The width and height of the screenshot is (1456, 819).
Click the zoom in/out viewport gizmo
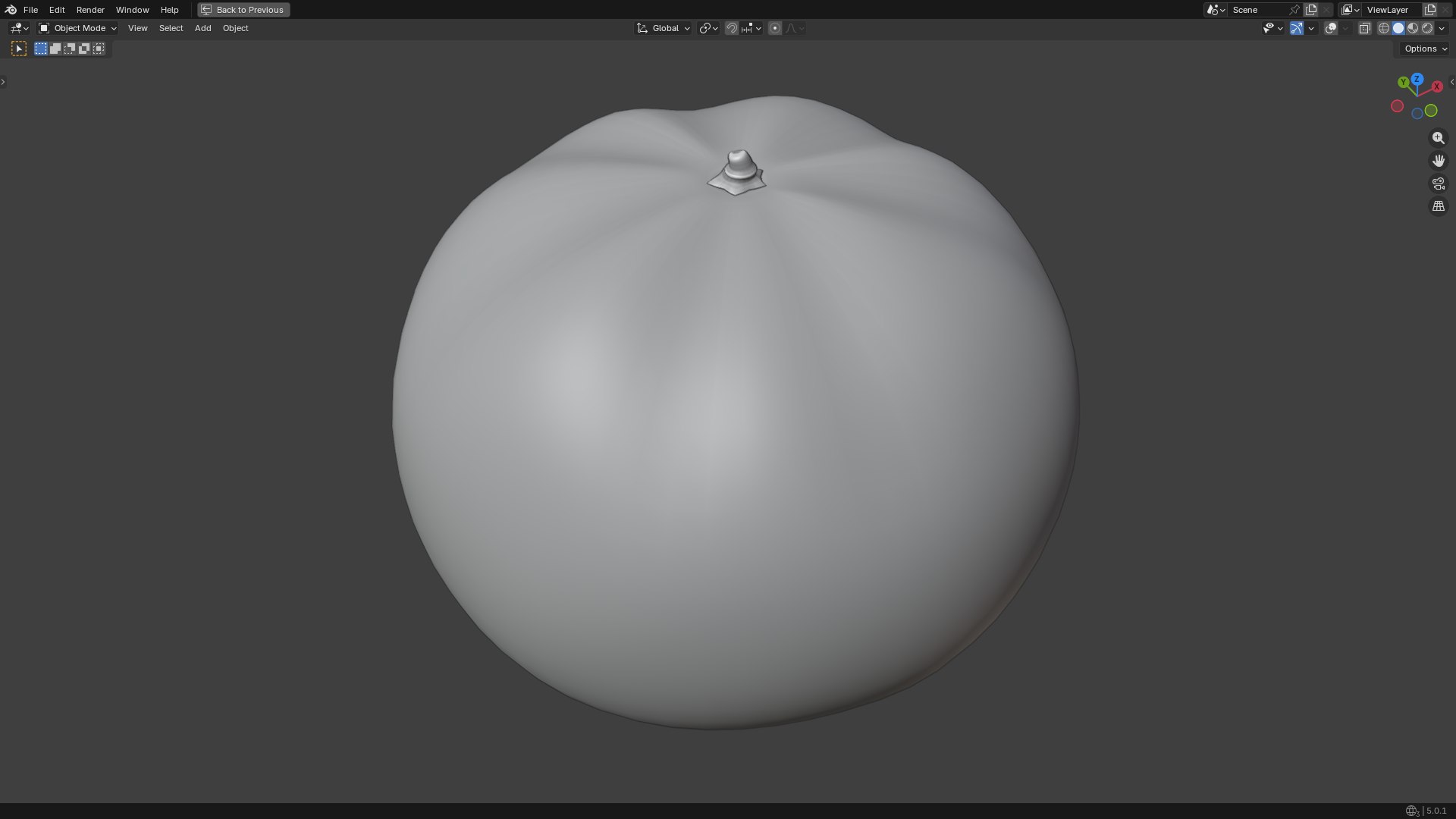tap(1438, 138)
